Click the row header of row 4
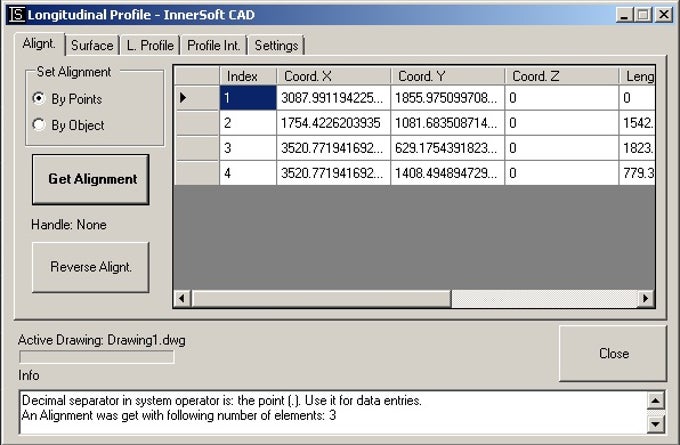 coord(196,173)
